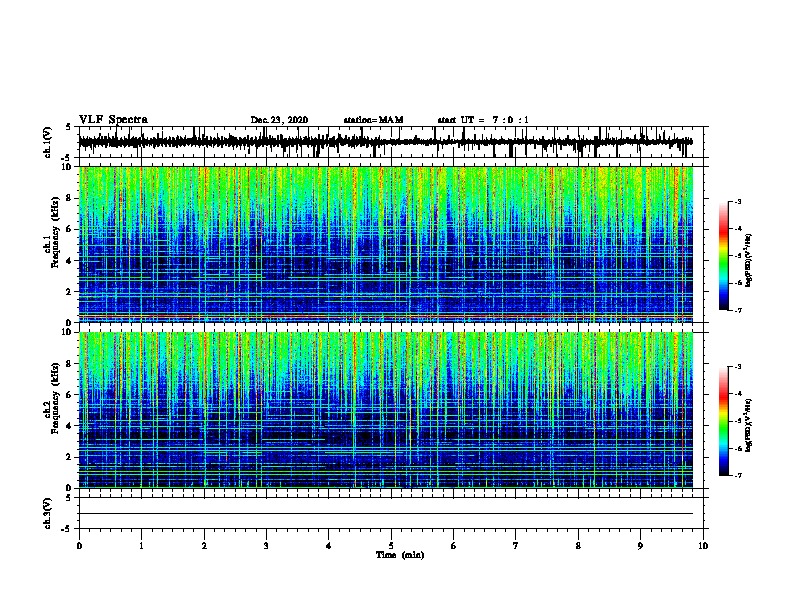Image resolution: width=792 pixels, height=612 pixels.
Task: Click inside the ch.2 spectrogram panel
Action: point(385,410)
